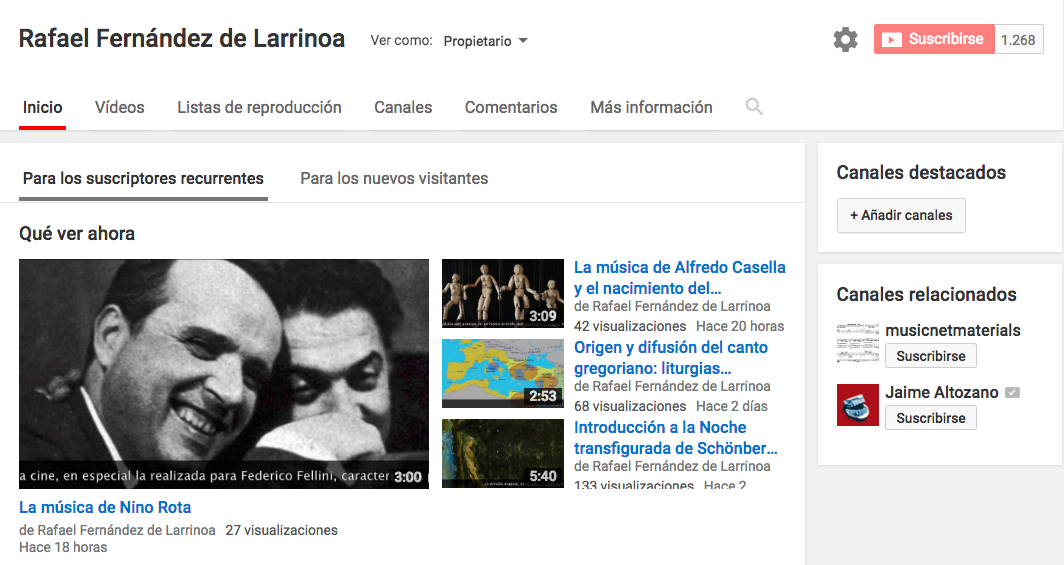Open Introducción a la Noche transfigurada link
Screen dimensions: 1064x565
(x=676, y=437)
